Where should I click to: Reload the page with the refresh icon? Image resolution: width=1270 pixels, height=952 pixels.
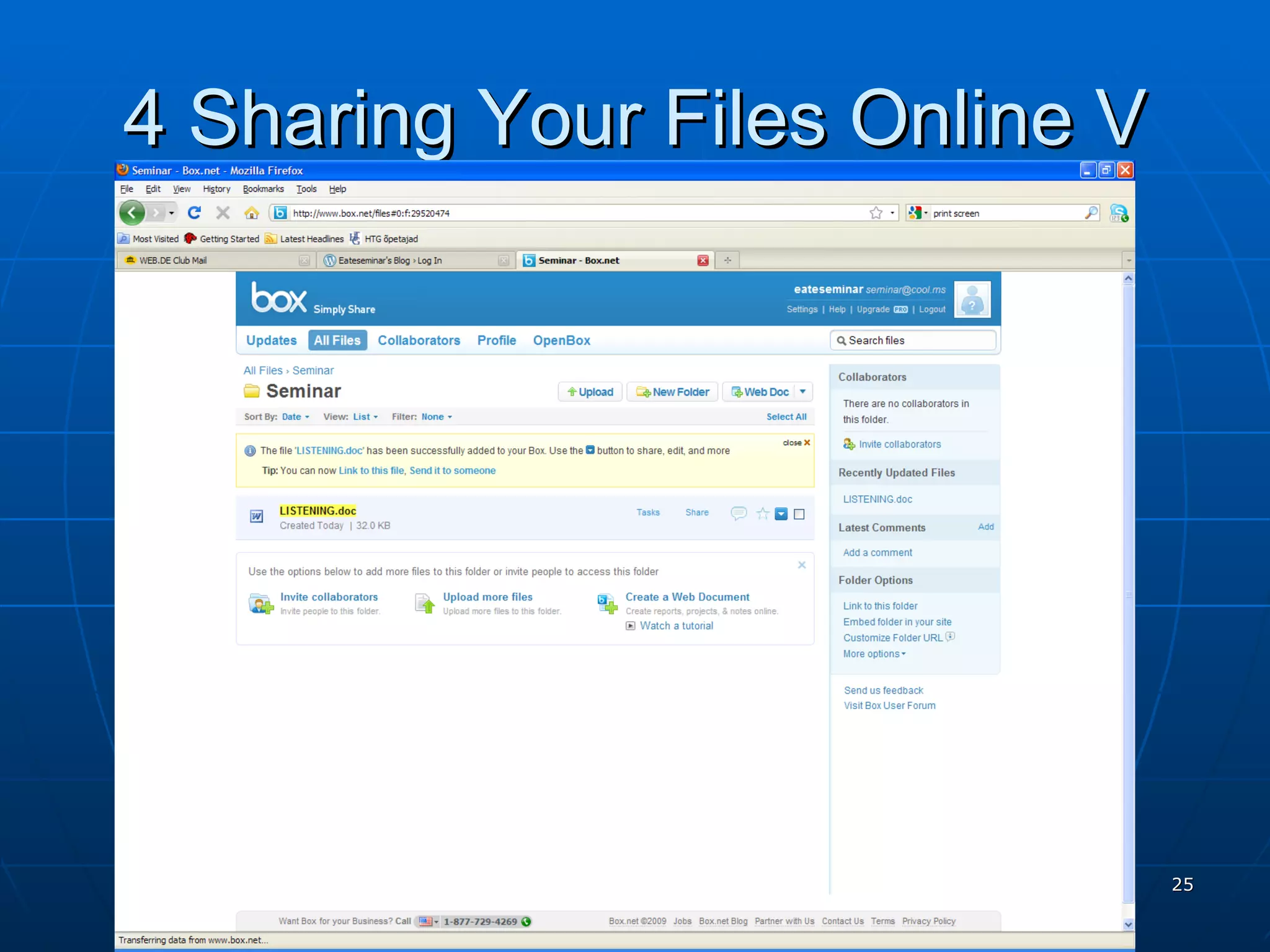(x=194, y=213)
